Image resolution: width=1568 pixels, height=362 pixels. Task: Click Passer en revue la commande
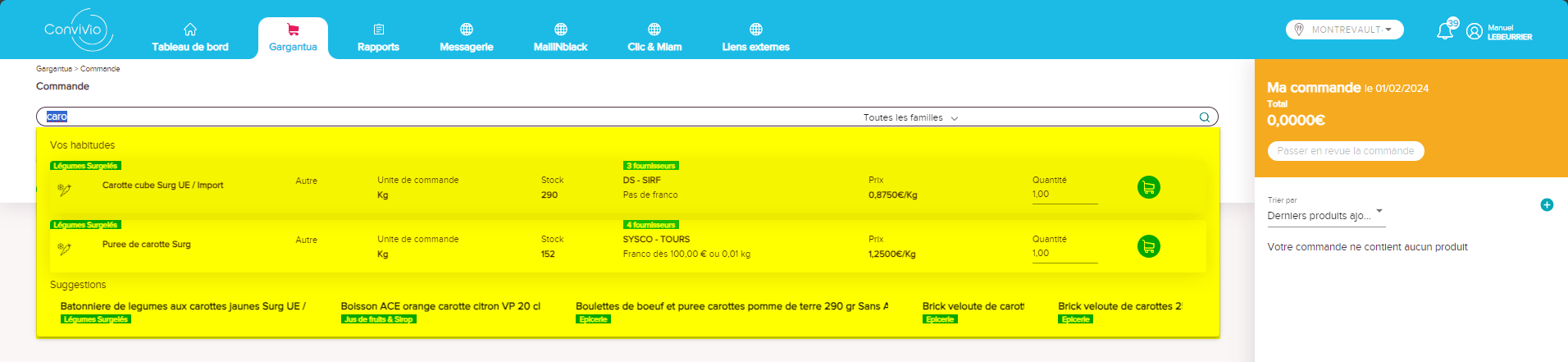click(x=1346, y=151)
